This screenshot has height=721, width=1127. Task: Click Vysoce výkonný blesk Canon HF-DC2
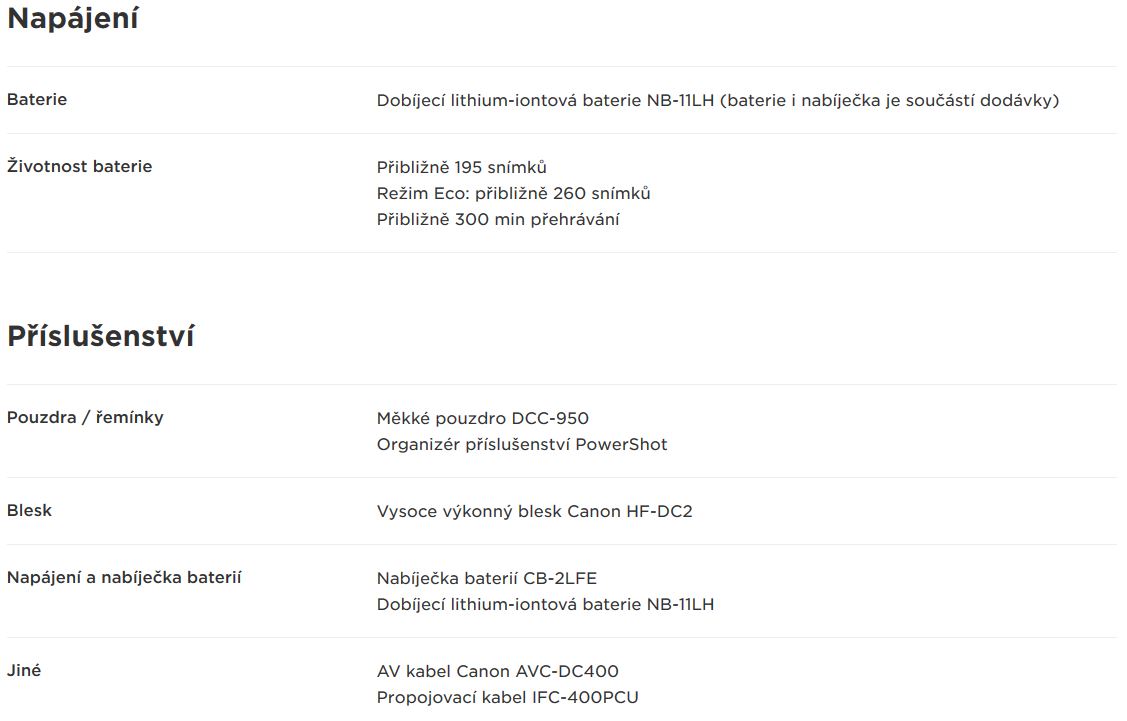tap(534, 511)
